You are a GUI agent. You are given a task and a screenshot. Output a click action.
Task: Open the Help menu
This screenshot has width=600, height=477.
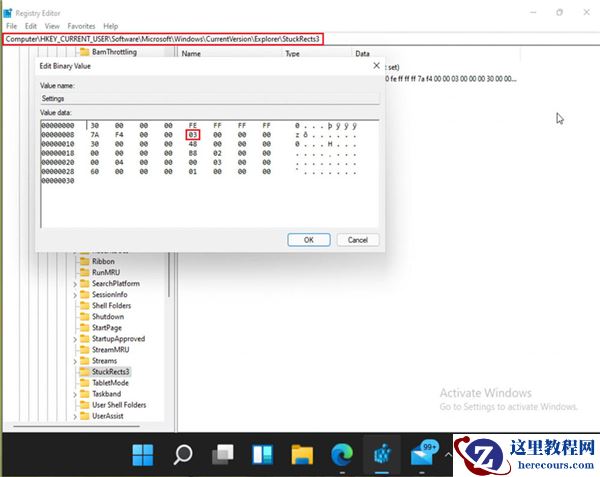click(x=111, y=26)
